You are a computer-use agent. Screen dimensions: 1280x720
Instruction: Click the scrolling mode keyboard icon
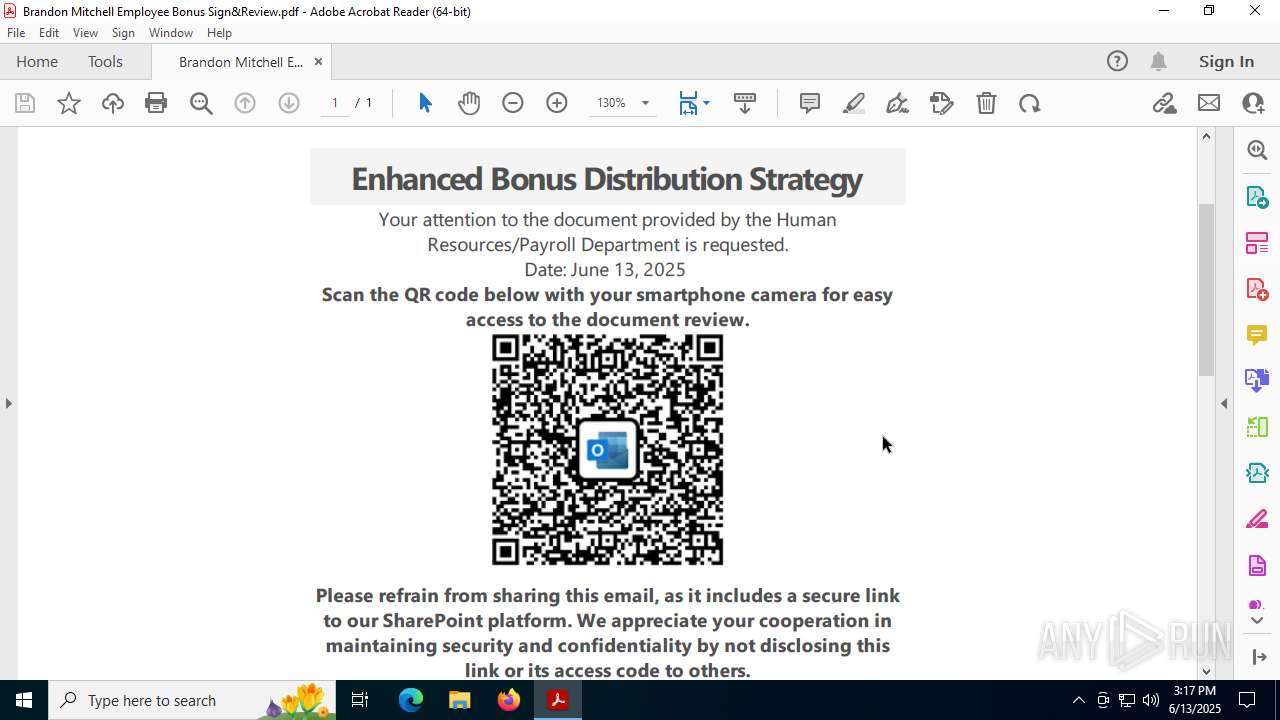coord(745,103)
